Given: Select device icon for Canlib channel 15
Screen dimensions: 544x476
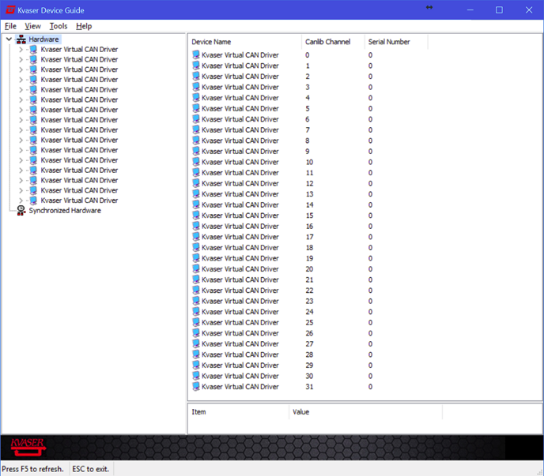Looking at the screenshot, I should pos(196,215).
